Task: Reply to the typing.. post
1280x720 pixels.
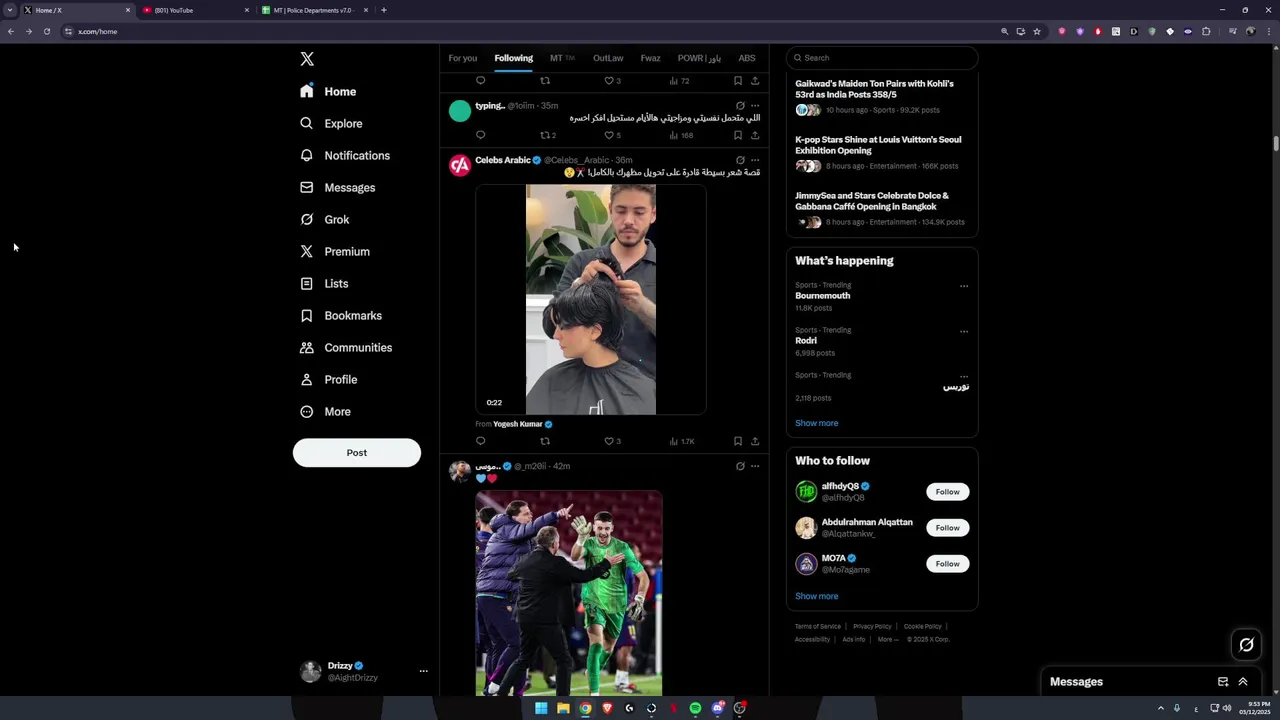Action: click(x=480, y=135)
